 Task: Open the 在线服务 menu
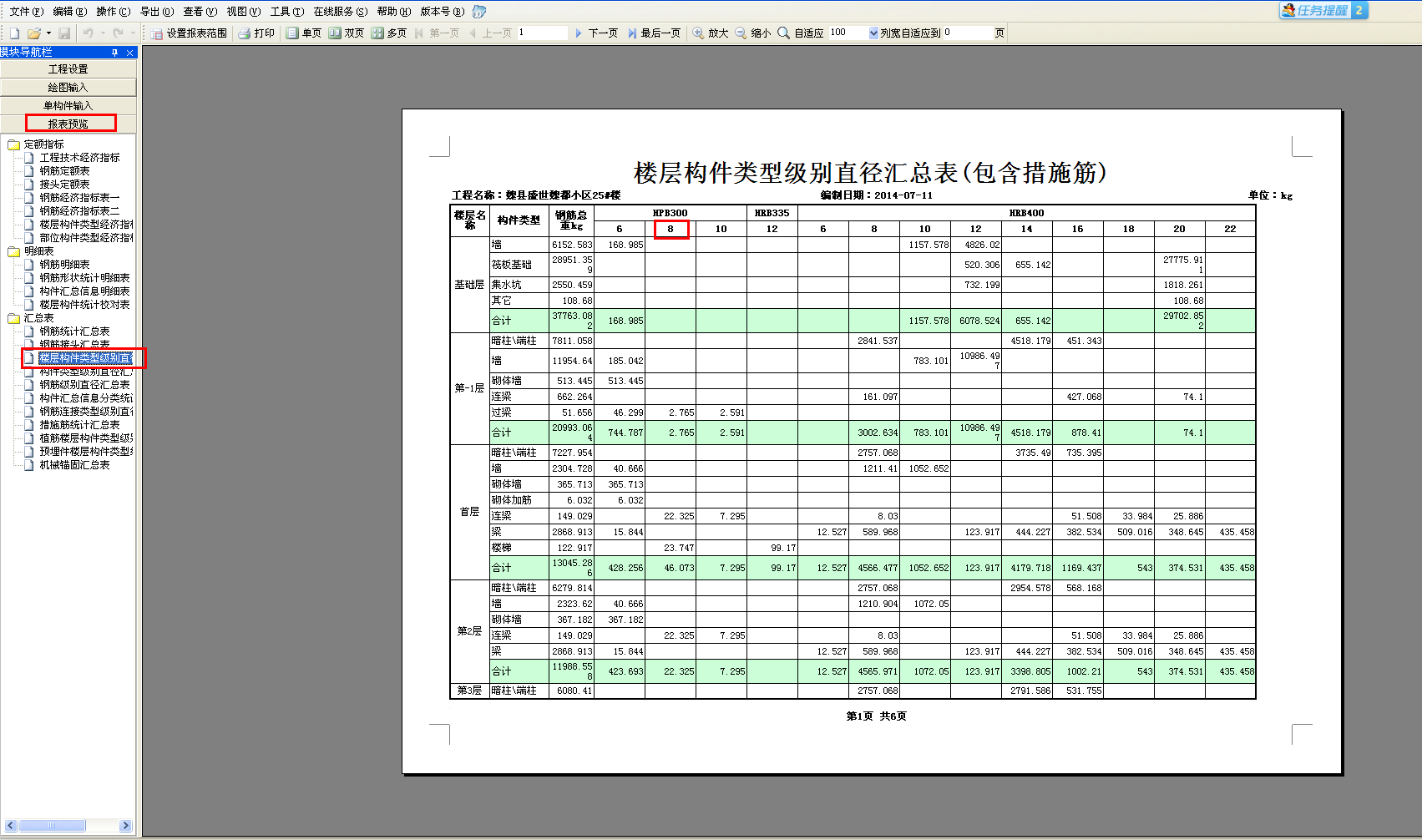341,12
